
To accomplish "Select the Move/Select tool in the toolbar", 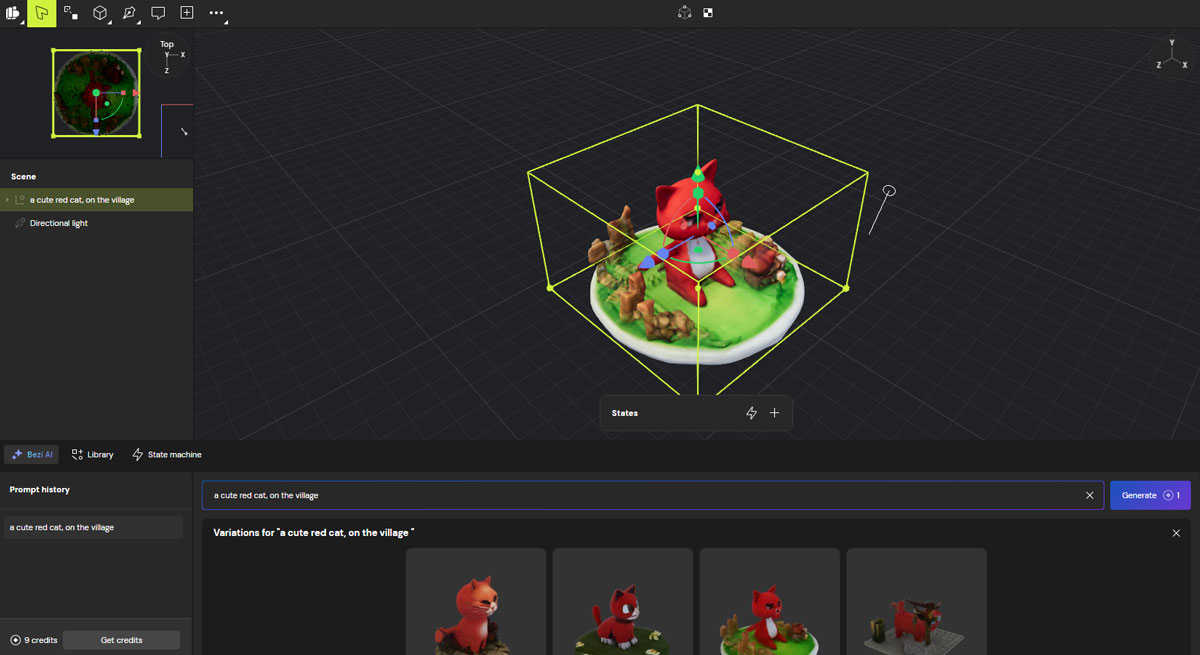I will coord(41,13).
